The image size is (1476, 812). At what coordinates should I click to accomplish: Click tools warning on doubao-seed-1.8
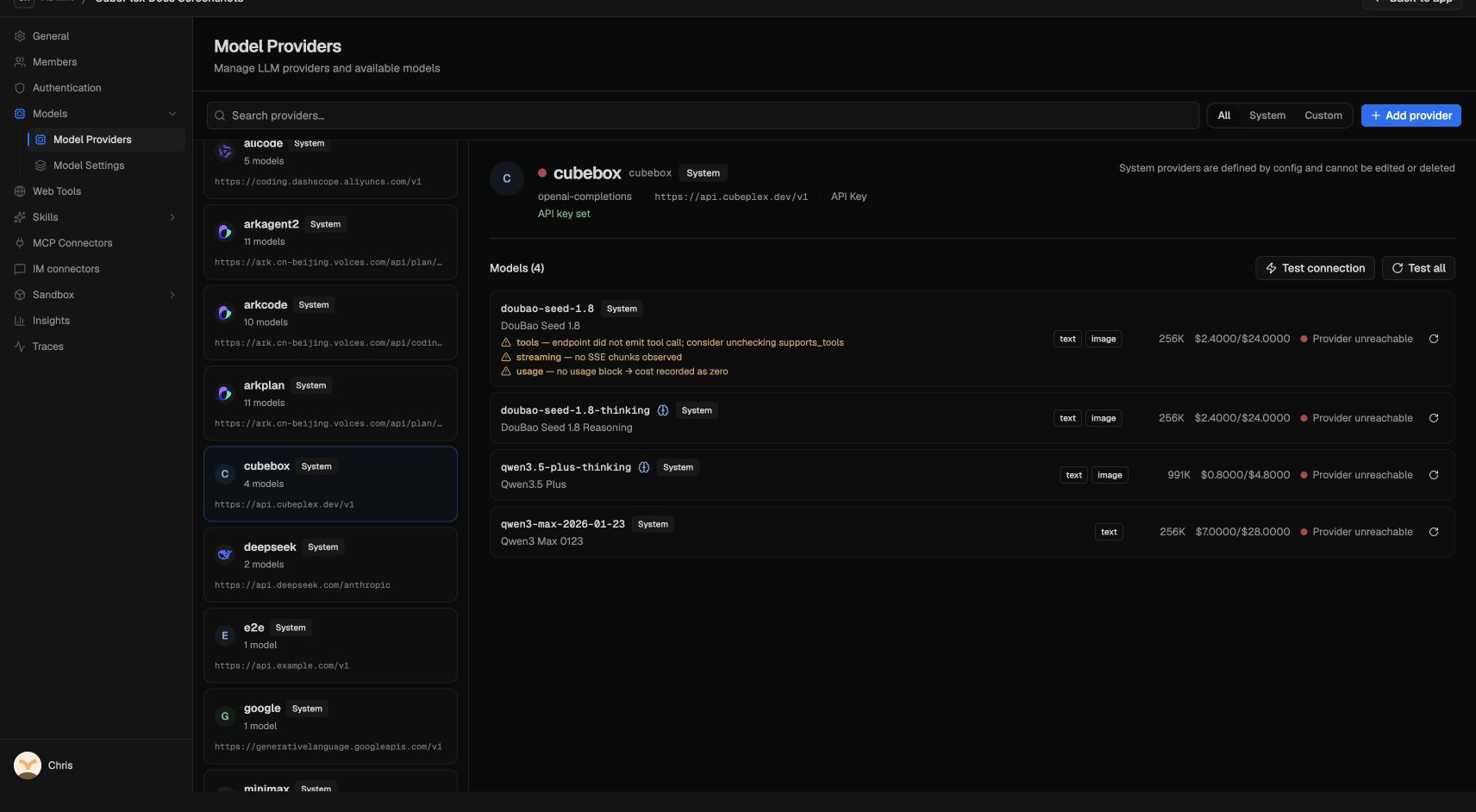[x=672, y=342]
